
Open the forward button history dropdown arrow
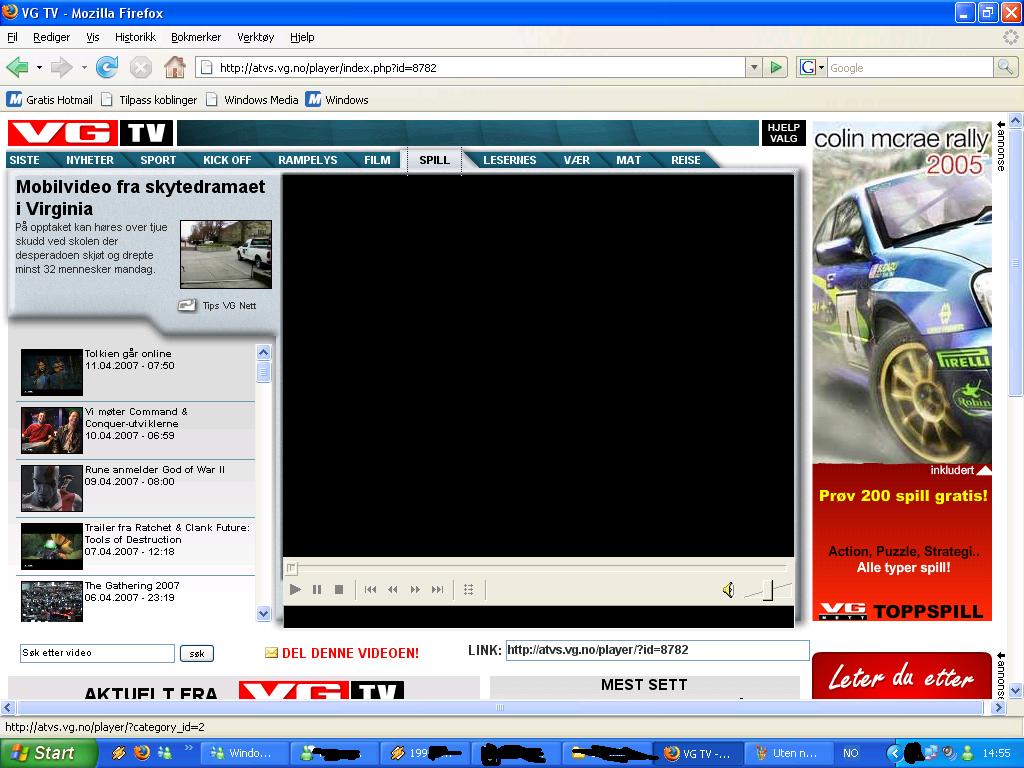pyautogui.click(x=83, y=67)
